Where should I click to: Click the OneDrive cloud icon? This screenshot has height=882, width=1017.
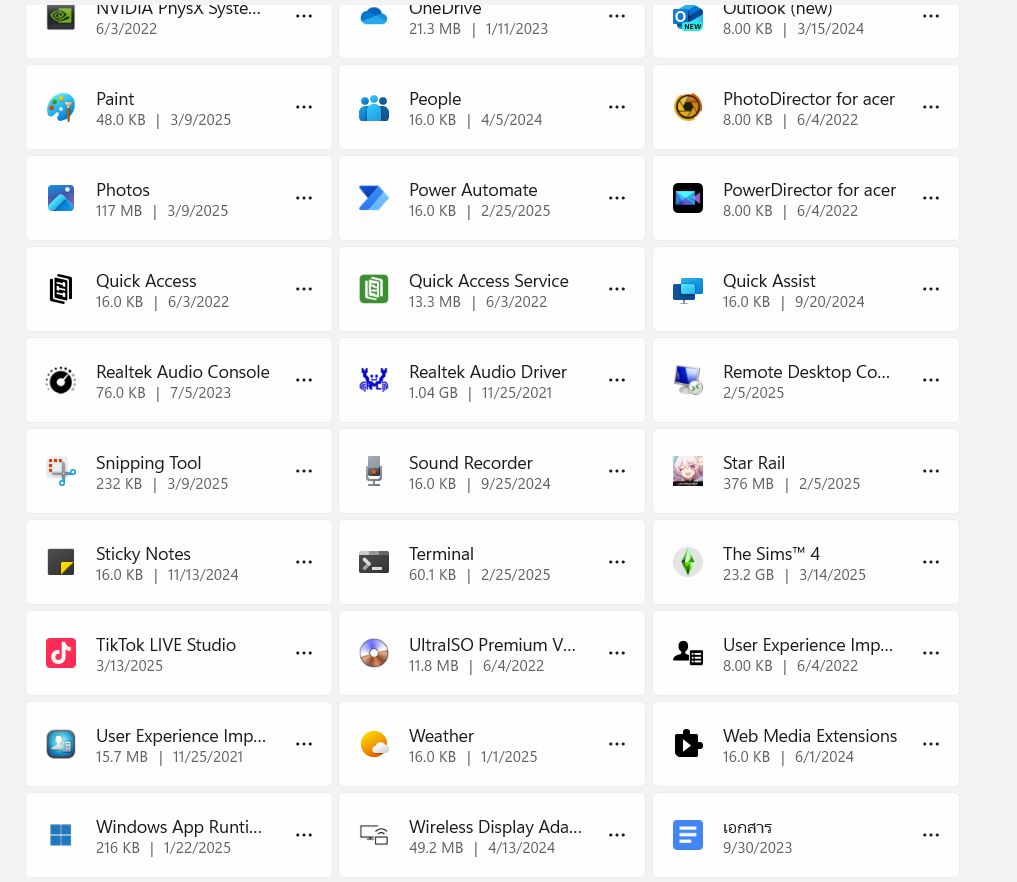coord(374,17)
